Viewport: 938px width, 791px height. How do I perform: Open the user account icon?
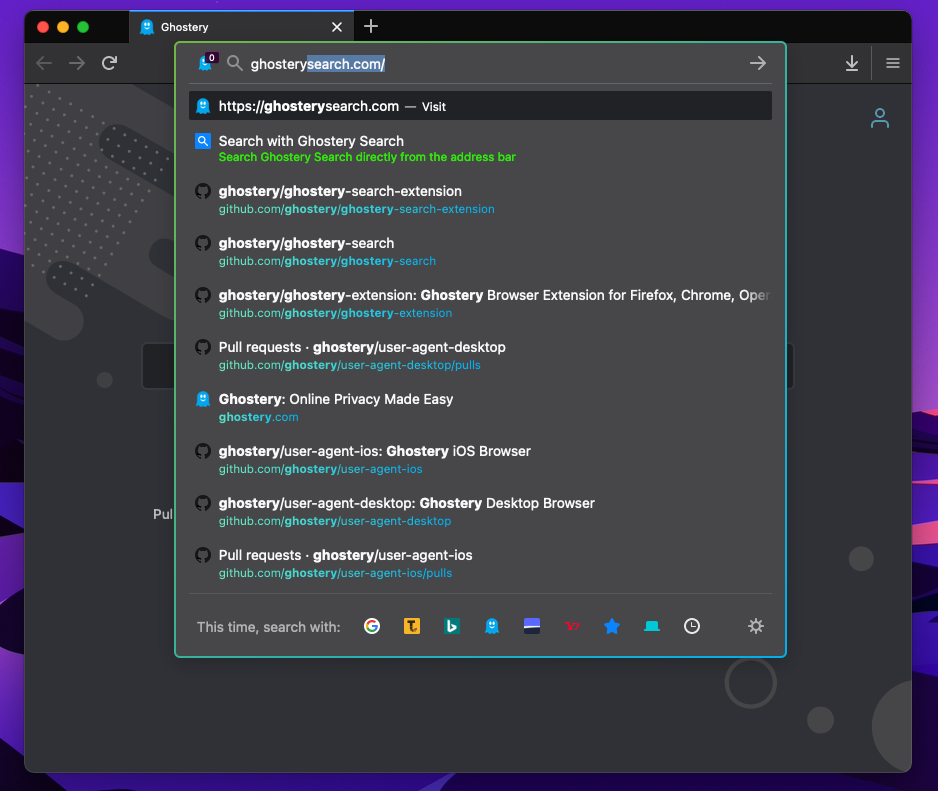879,118
